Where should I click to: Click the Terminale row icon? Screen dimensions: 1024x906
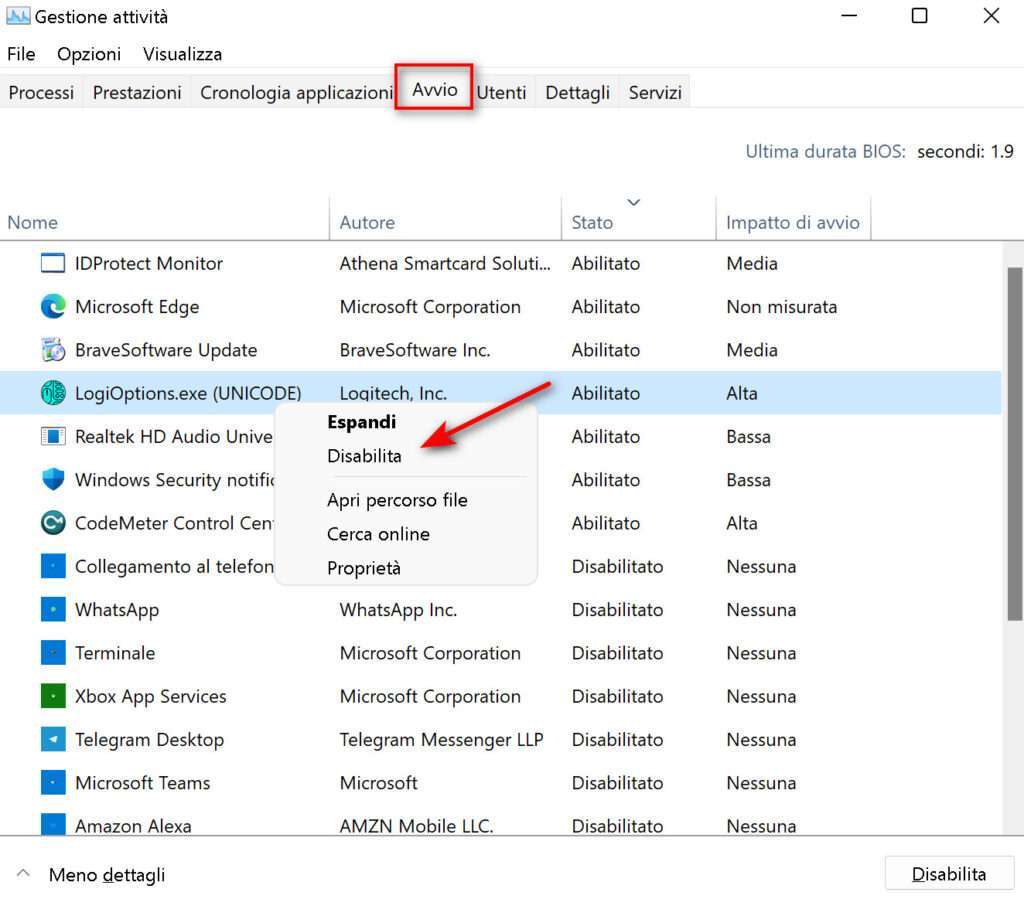click(x=53, y=653)
